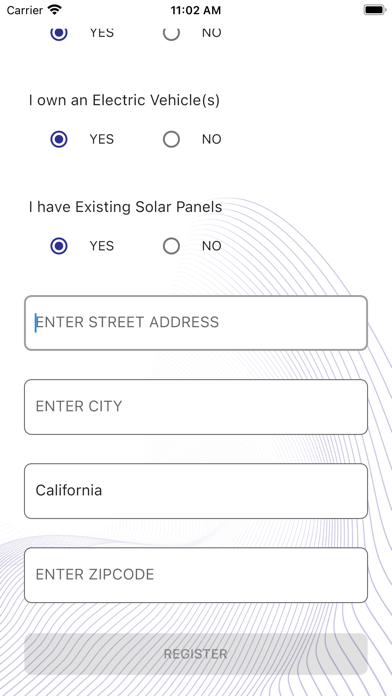
Task: Click the 'I have Existing Solar Panels' heading
Action: click(x=126, y=207)
